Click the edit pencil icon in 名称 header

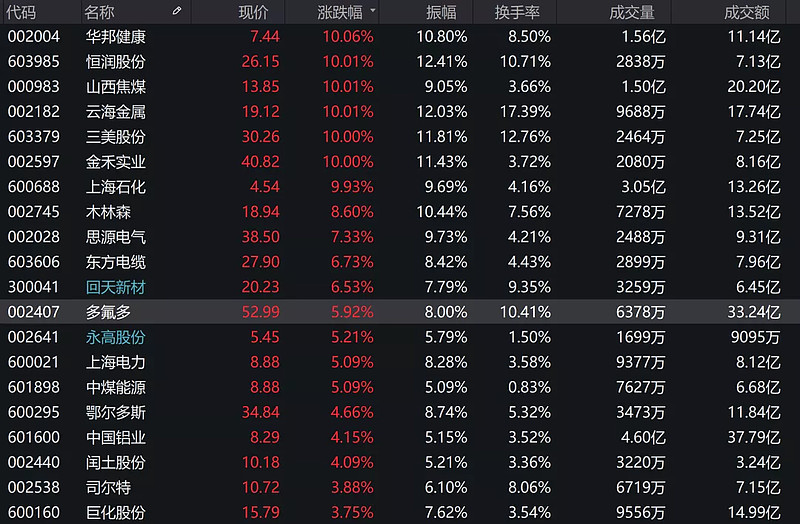point(177,11)
